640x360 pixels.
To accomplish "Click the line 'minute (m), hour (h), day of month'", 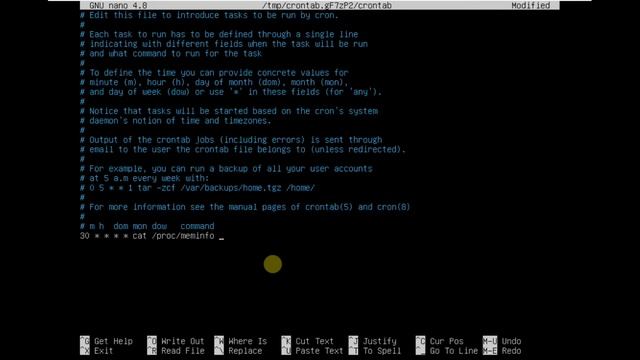I will tap(214, 82).
